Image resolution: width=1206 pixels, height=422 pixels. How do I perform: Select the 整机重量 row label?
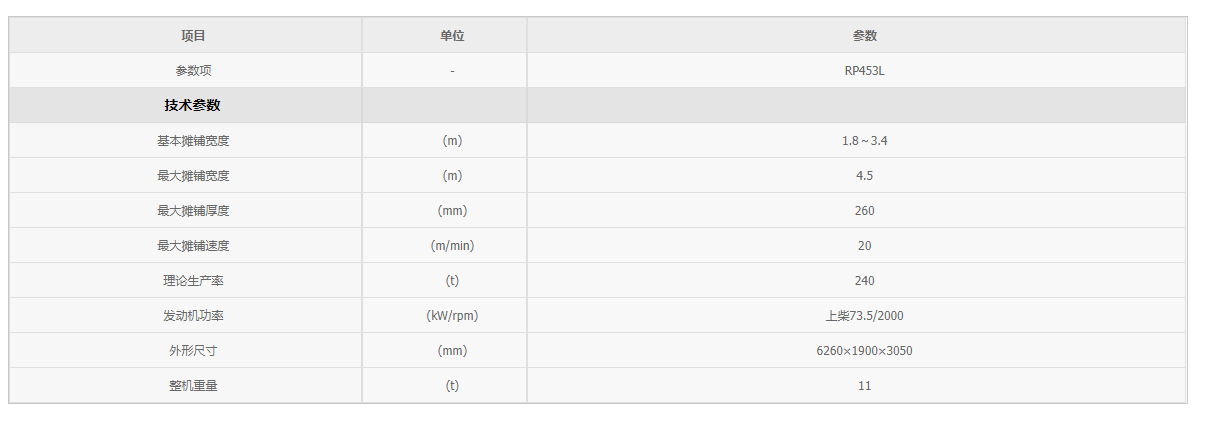[193, 386]
